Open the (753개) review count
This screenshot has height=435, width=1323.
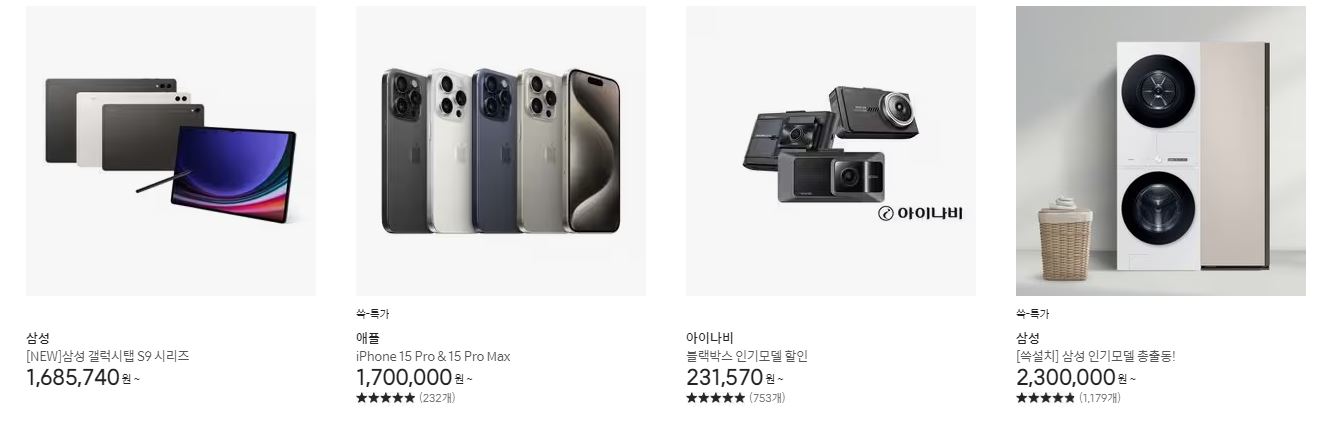(767, 398)
